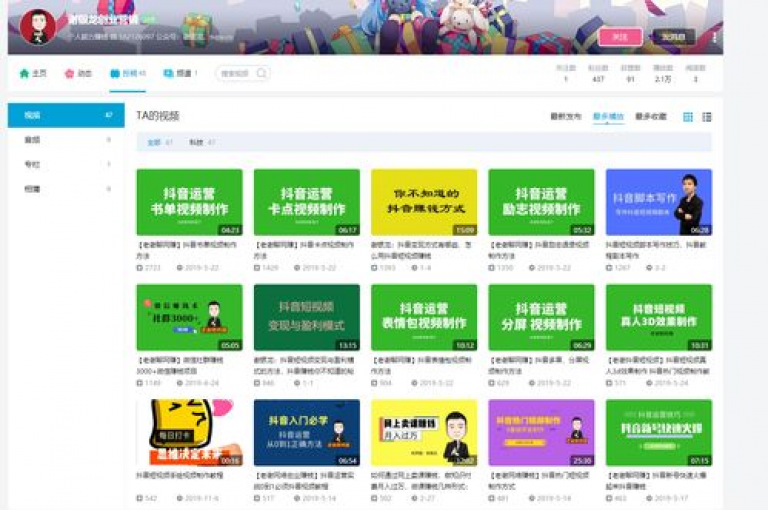Click the 播放数 2.1万 plays stat
Screen dimensions: 768x510
[663, 73]
